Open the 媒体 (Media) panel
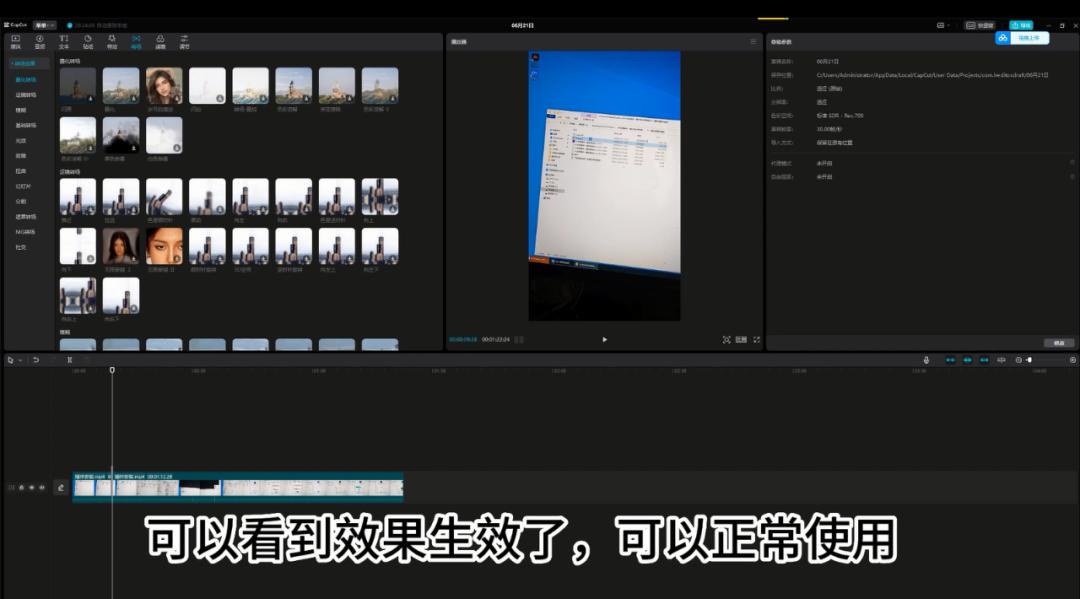Image resolution: width=1080 pixels, height=599 pixels. (16, 41)
